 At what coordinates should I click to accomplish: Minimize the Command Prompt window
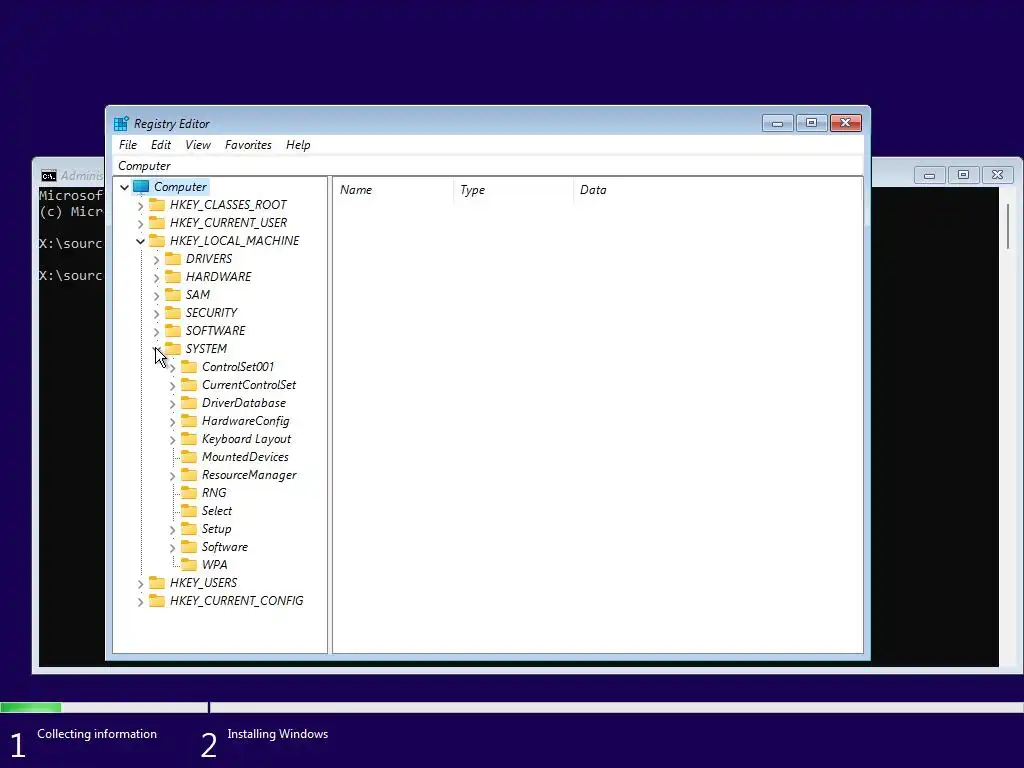tap(929, 174)
